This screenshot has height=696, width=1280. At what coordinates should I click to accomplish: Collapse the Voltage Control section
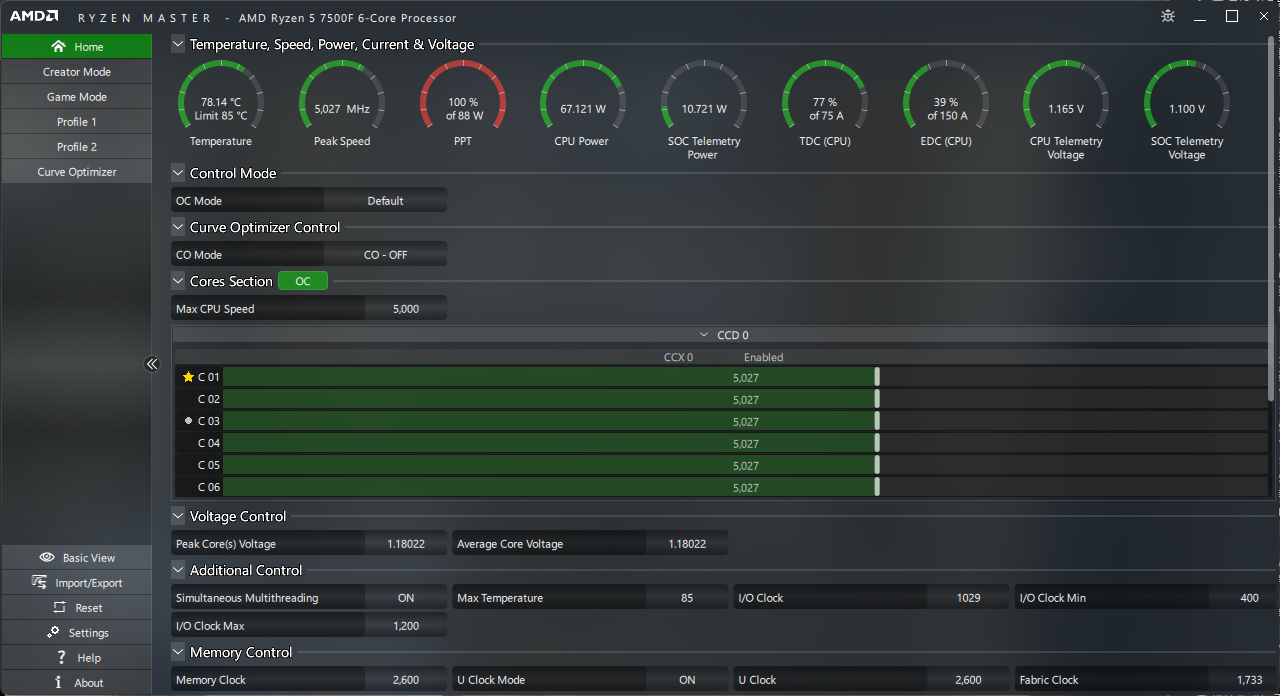click(x=178, y=516)
